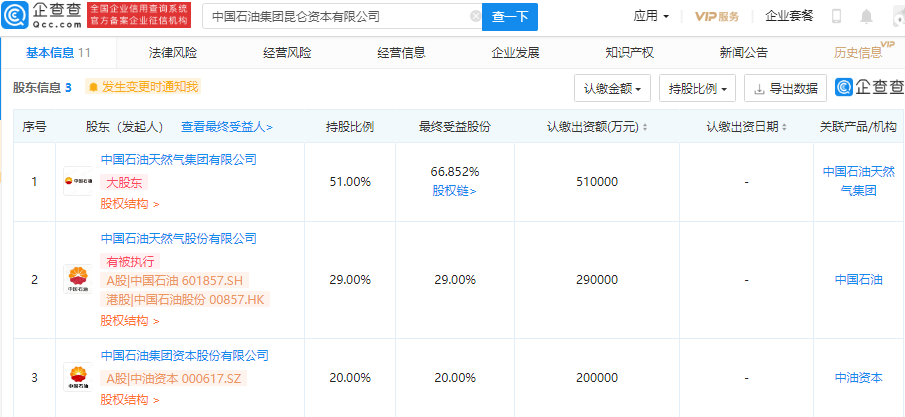Open related 中国石油天然气集团 link
The width and height of the screenshot is (905, 417).
858,181
